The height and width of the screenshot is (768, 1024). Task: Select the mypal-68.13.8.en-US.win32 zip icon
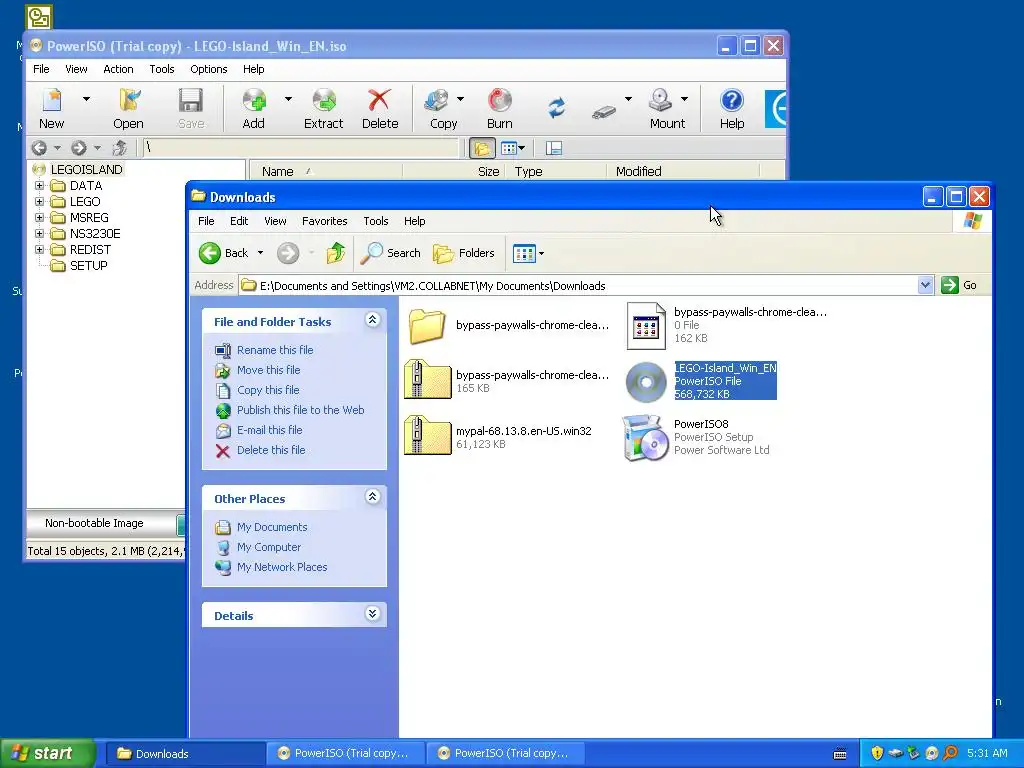[x=428, y=436]
